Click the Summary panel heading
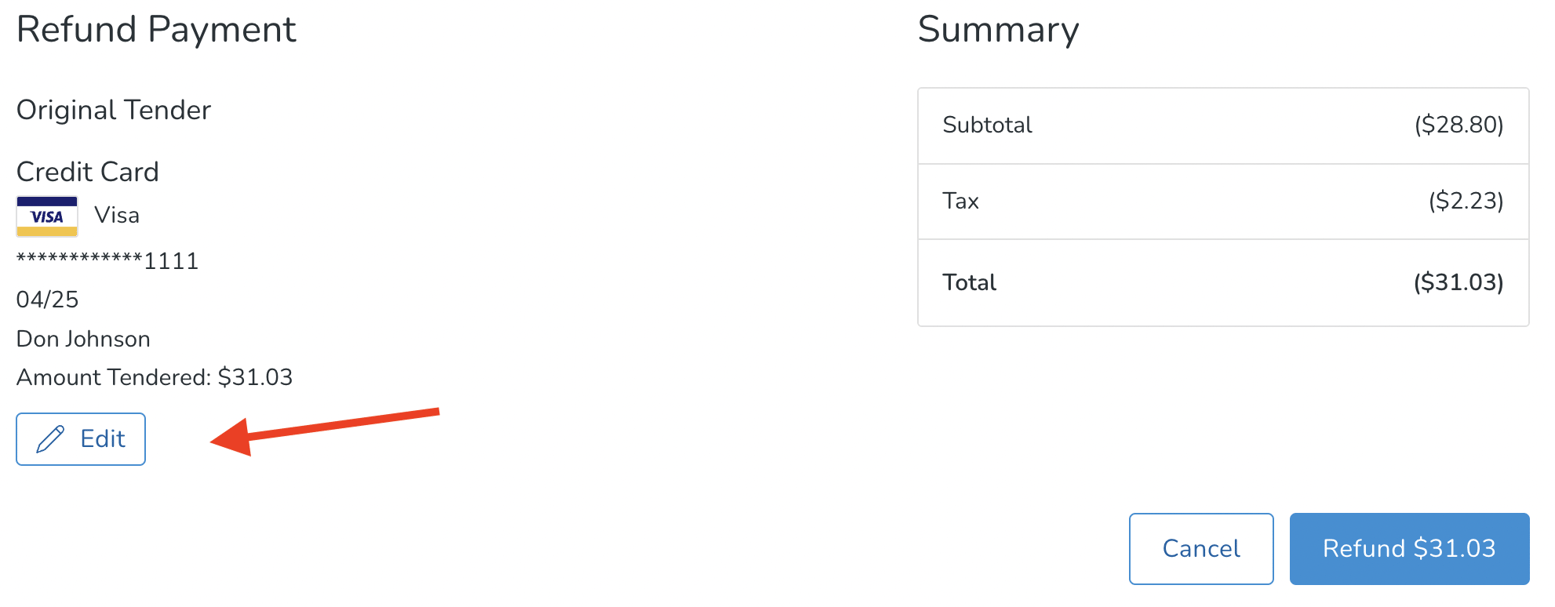The image size is (1555, 607). (x=998, y=30)
